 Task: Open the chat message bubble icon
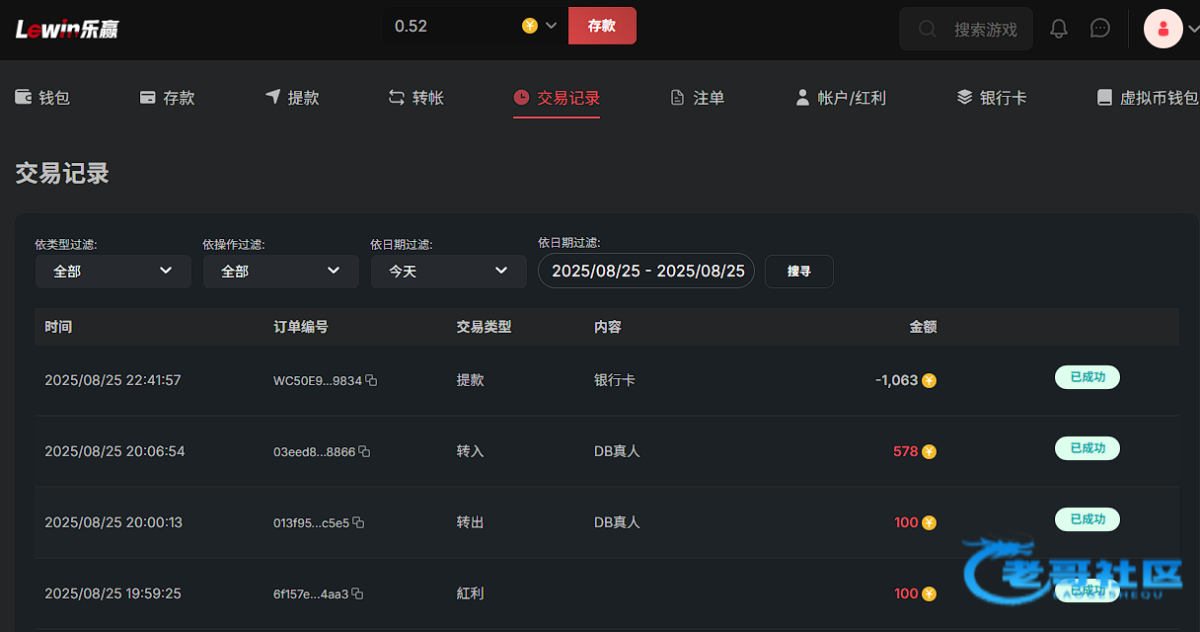(1100, 29)
